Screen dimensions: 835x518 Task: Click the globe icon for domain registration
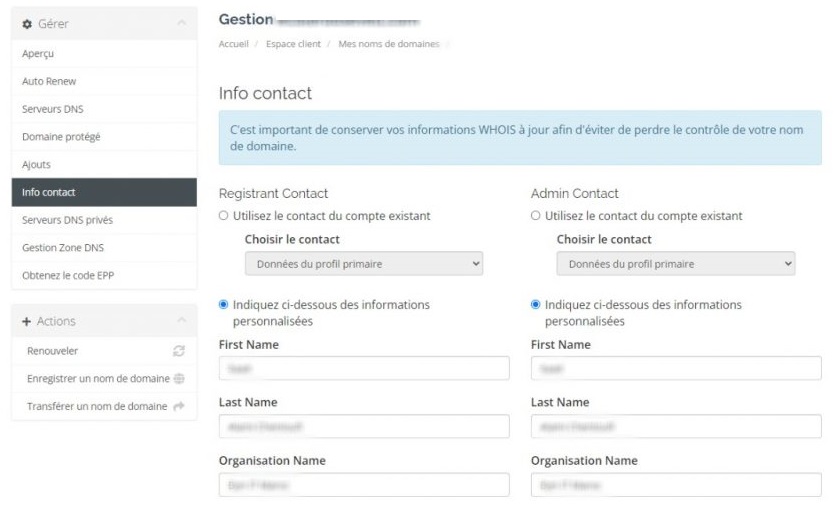(x=179, y=379)
